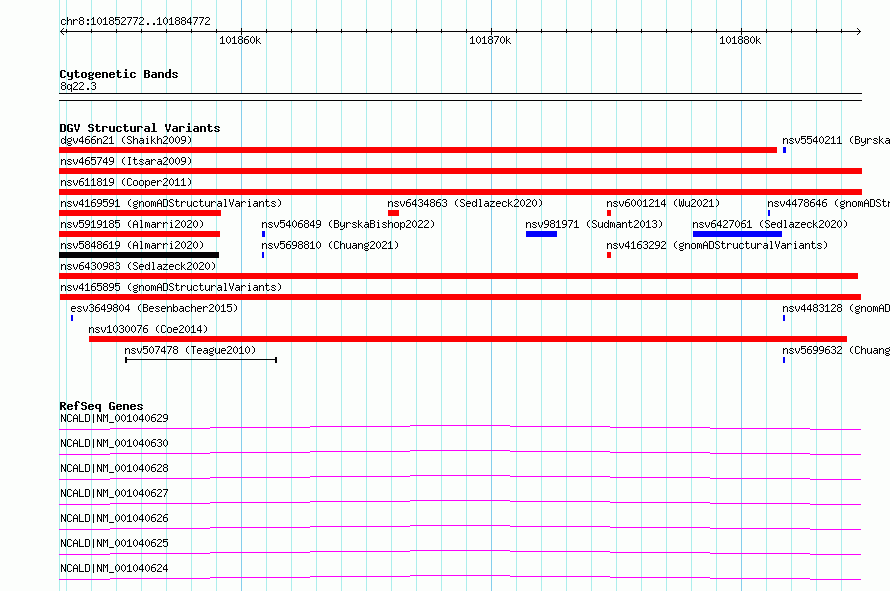Select the nsv4478646 variant label
This screenshot has height=591, width=890.
click(x=828, y=203)
